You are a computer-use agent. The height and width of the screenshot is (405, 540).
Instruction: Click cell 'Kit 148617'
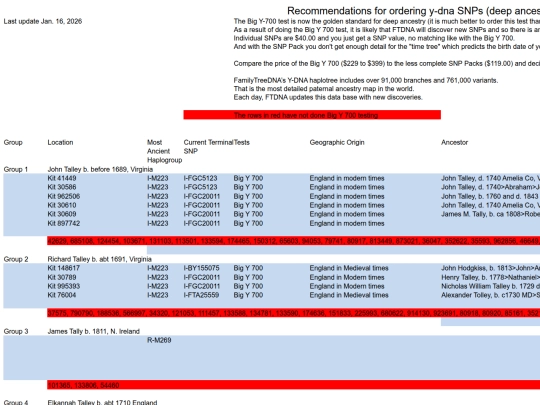[64, 268]
